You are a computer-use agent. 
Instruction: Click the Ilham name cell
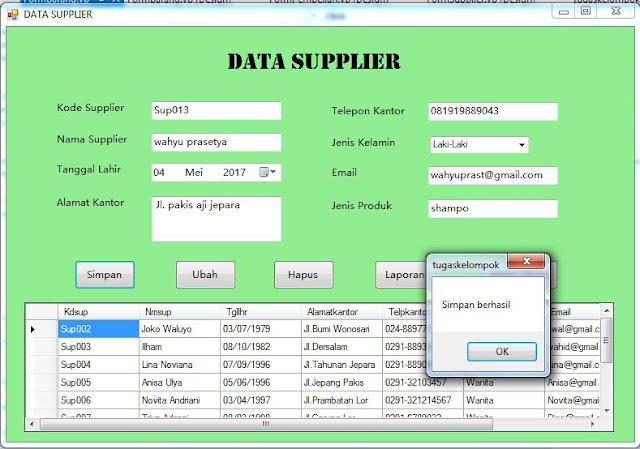[x=180, y=347]
